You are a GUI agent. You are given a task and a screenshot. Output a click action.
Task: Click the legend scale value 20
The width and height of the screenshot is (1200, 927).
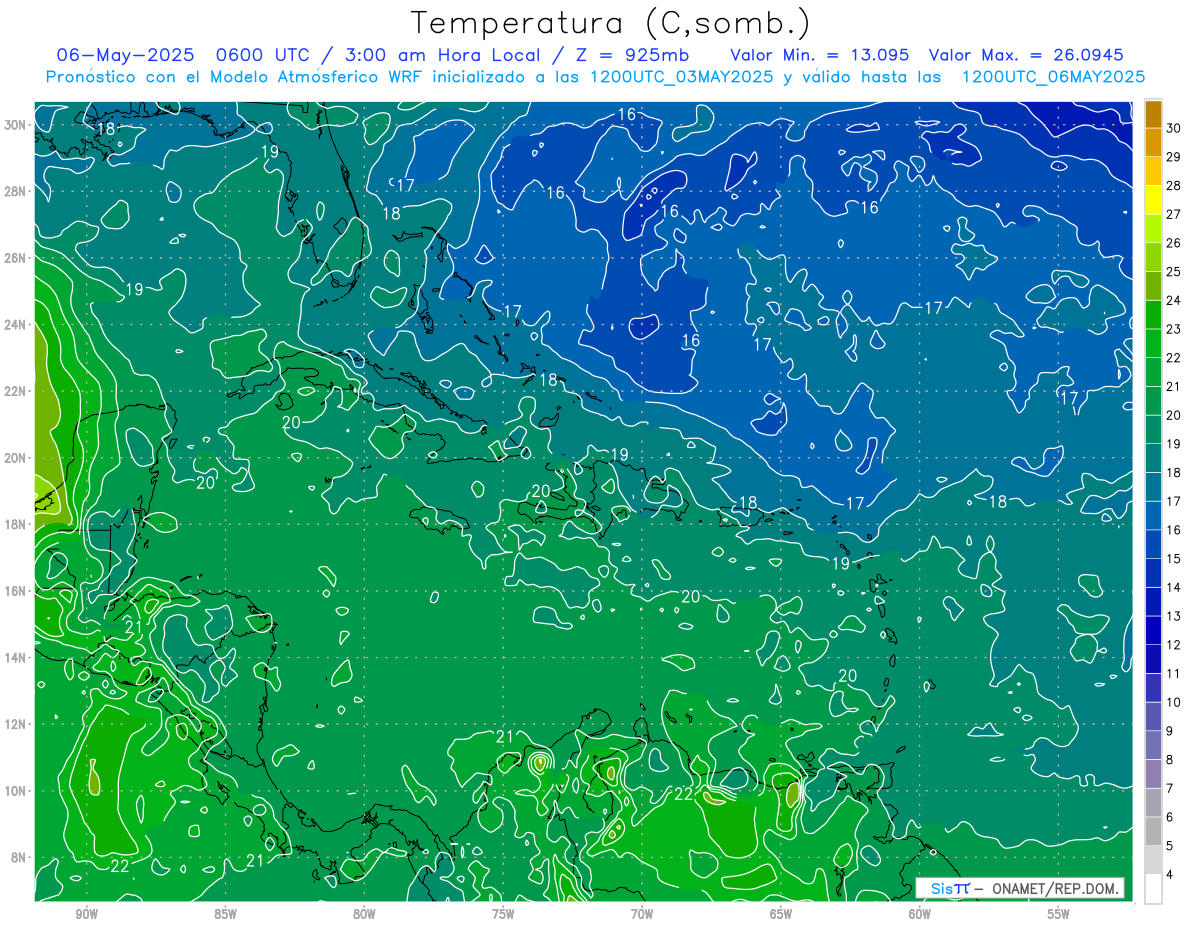click(x=1174, y=415)
